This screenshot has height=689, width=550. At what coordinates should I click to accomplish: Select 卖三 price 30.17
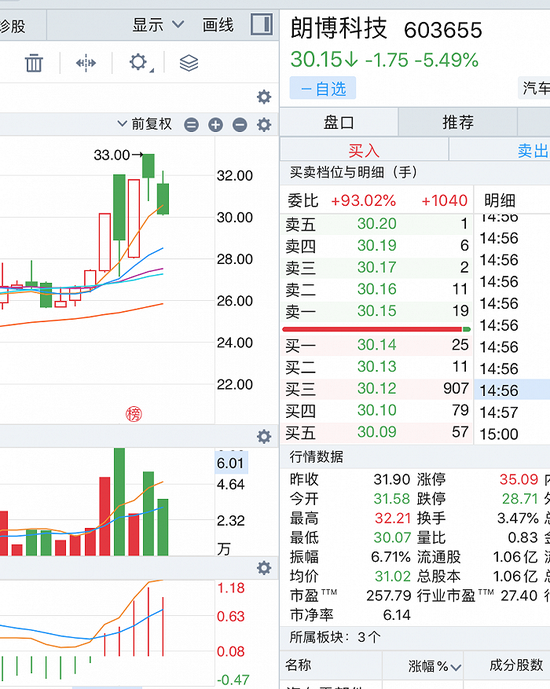376,268
